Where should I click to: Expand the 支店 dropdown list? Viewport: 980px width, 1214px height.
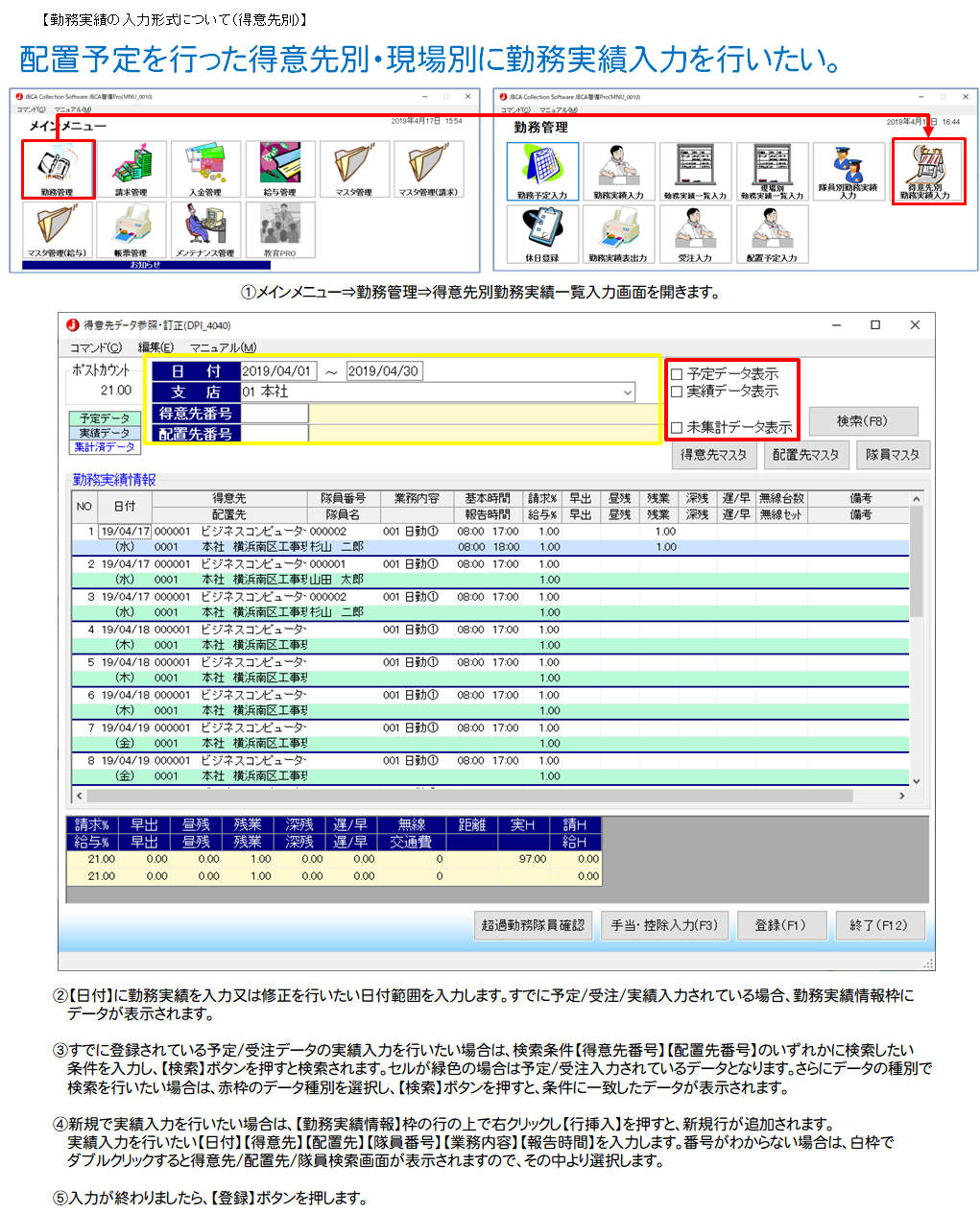pyautogui.click(x=628, y=393)
